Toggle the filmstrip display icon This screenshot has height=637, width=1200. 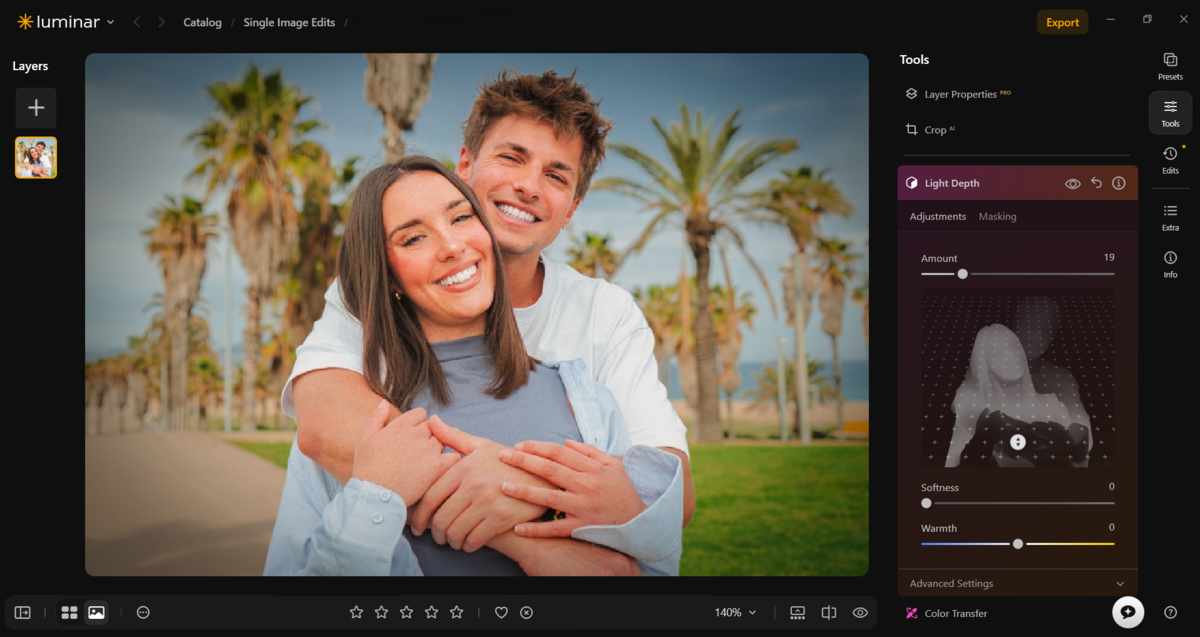click(797, 612)
